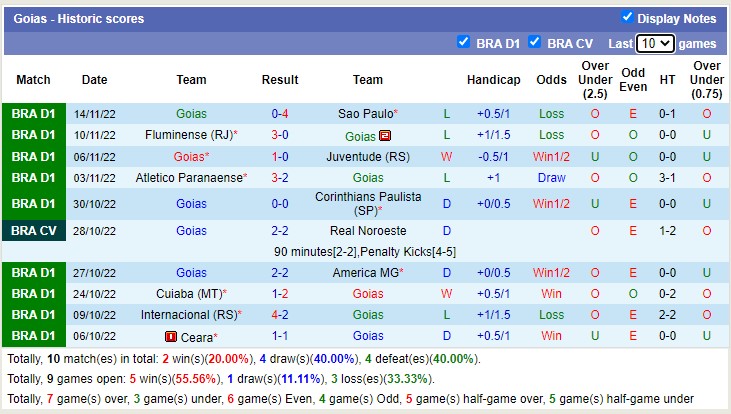Click the Odds column header
The image size is (731, 414).
550,80
